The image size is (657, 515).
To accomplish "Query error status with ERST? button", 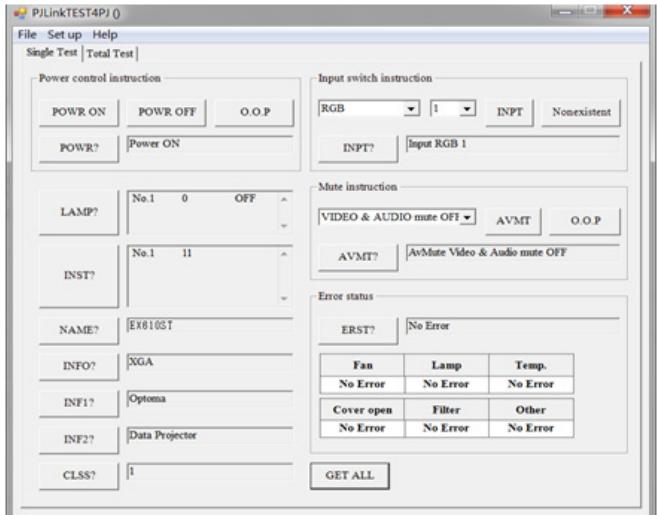I will (x=358, y=330).
